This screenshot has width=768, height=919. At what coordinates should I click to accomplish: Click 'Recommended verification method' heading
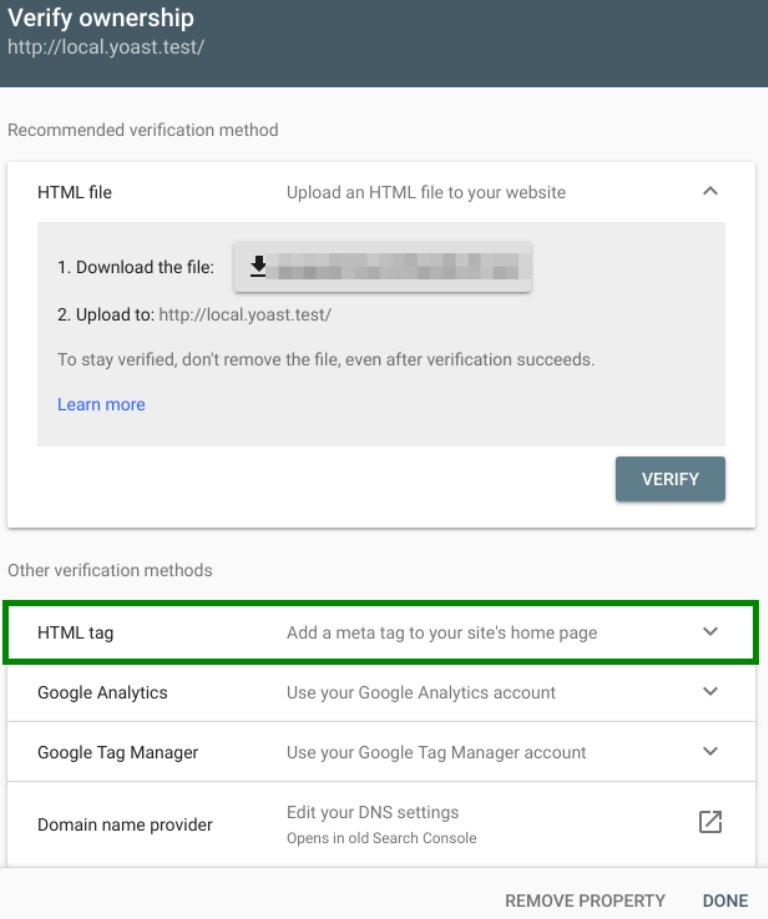point(143,130)
